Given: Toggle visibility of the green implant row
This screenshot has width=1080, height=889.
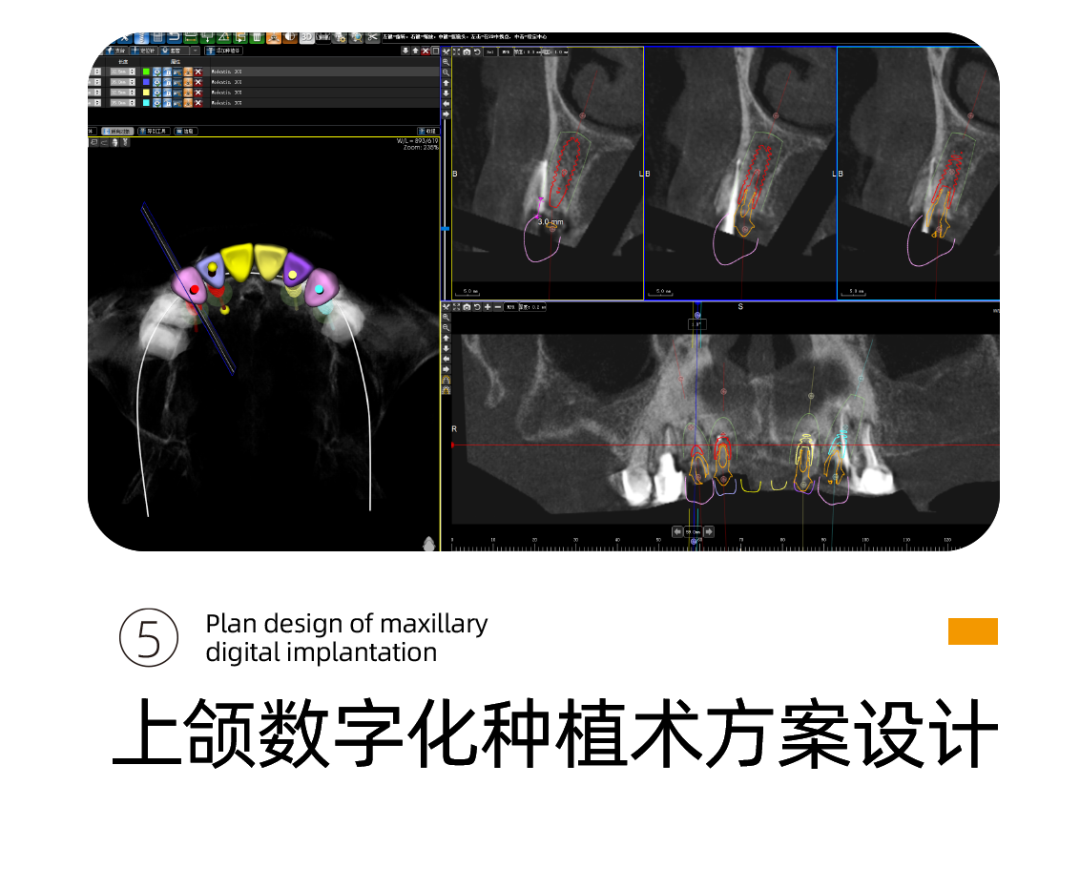Looking at the screenshot, I should click(x=157, y=72).
